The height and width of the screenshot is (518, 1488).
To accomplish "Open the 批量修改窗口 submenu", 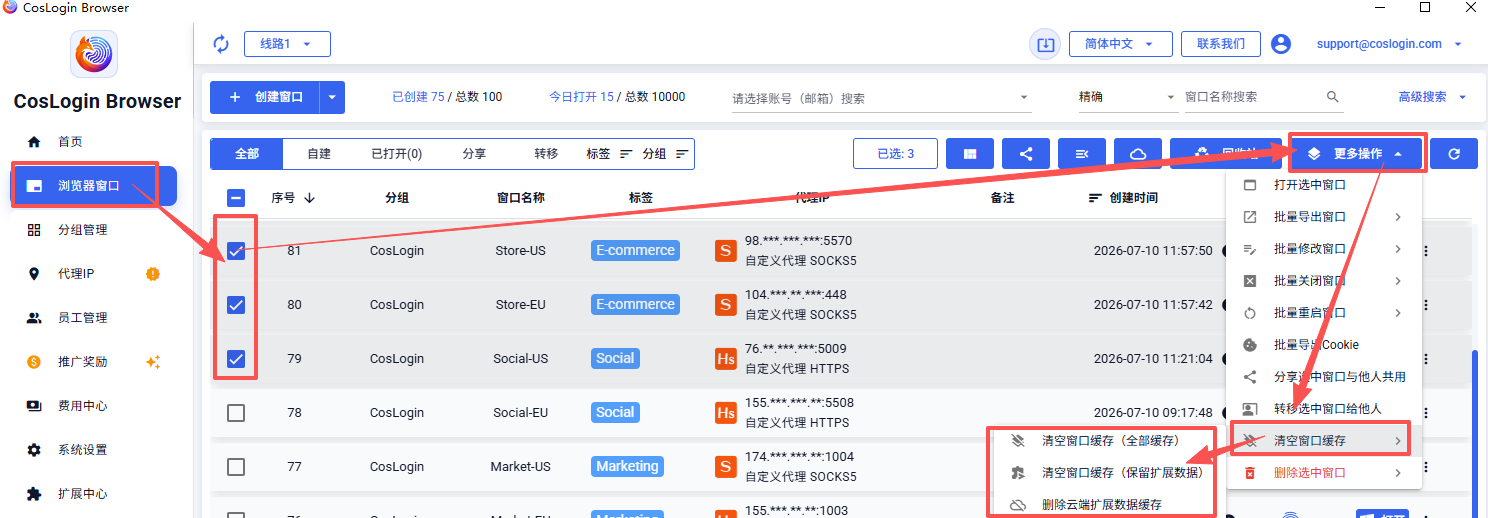I will pyautogui.click(x=1324, y=249).
